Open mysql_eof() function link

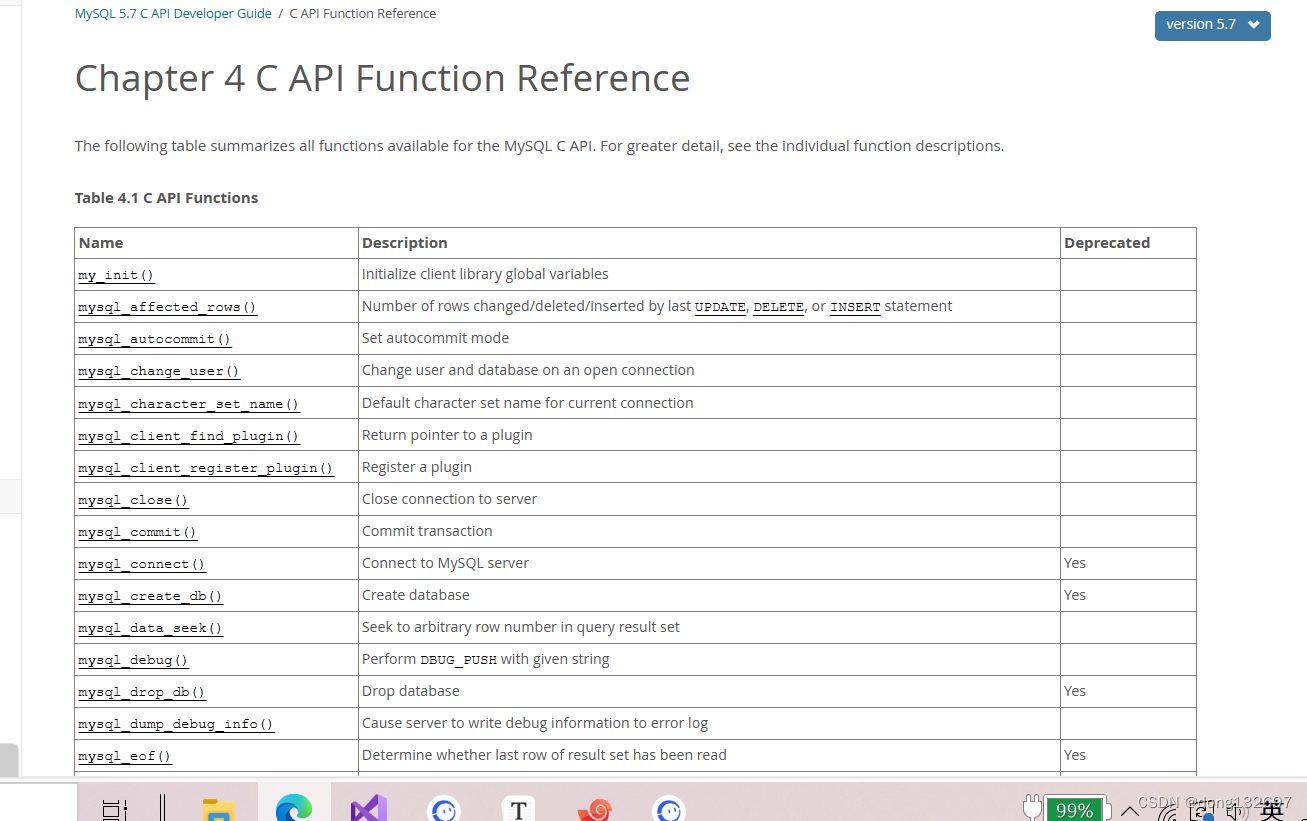124,756
